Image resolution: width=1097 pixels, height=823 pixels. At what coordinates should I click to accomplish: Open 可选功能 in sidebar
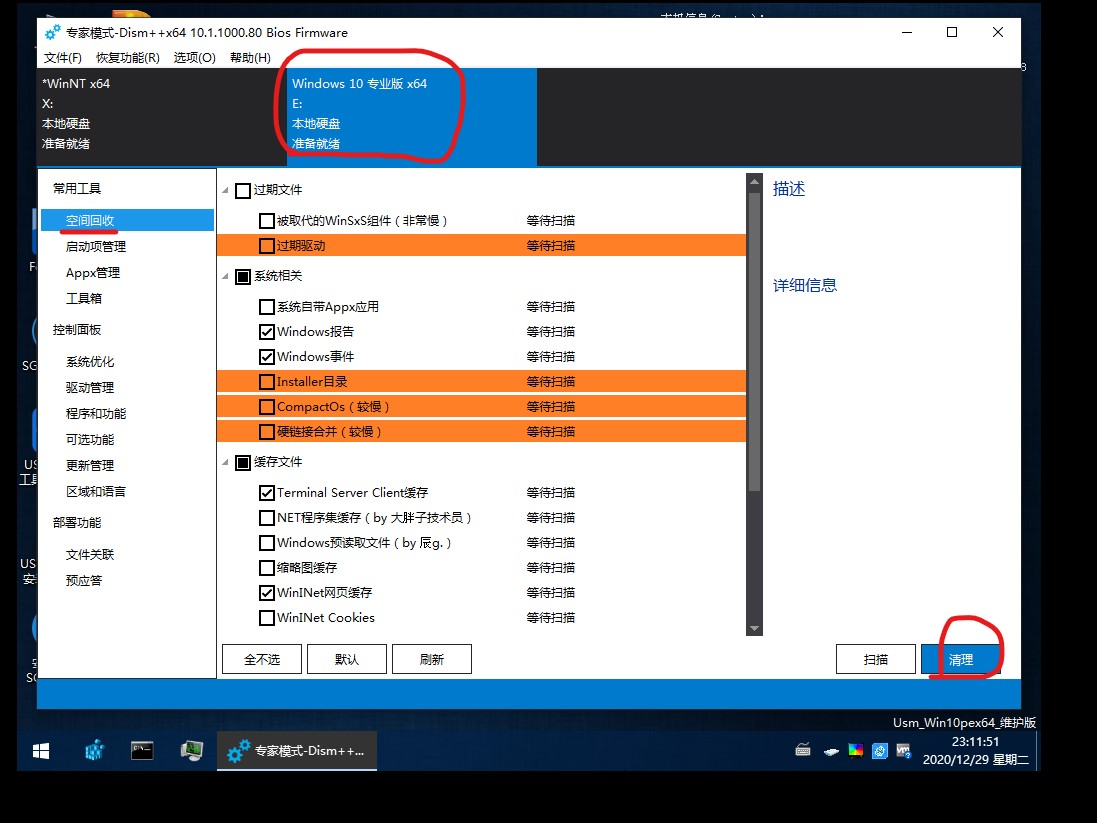pyautogui.click(x=90, y=439)
